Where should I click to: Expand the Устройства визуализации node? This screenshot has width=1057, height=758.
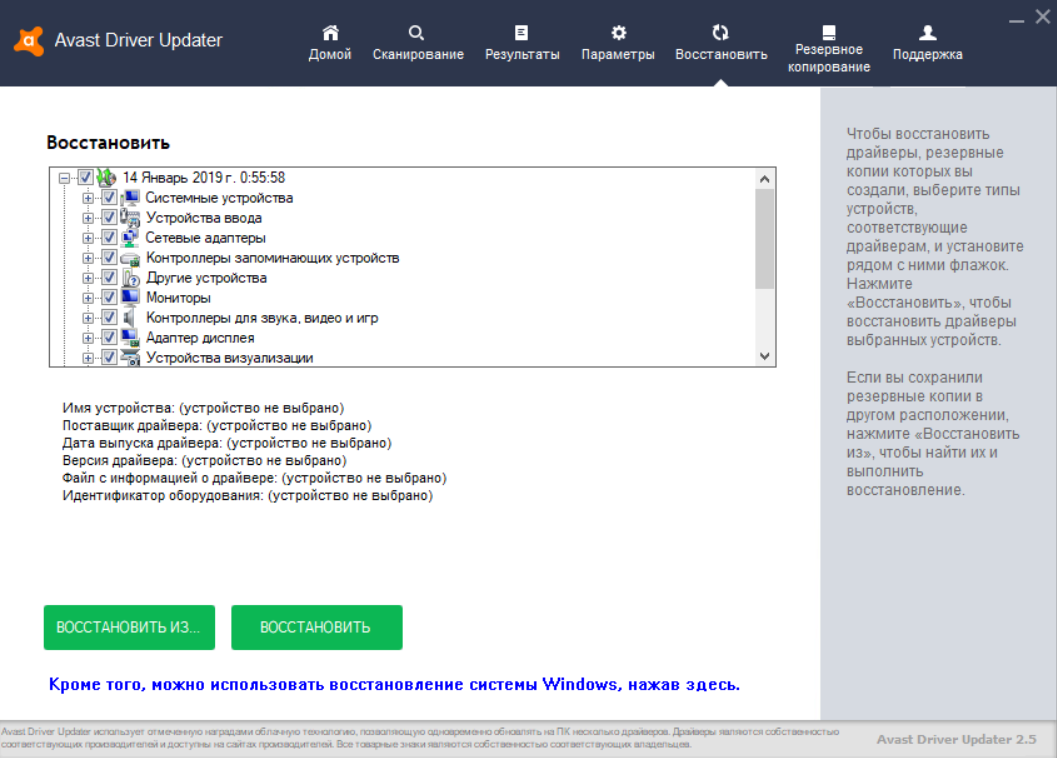pyautogui.click(x=88, y=358)
